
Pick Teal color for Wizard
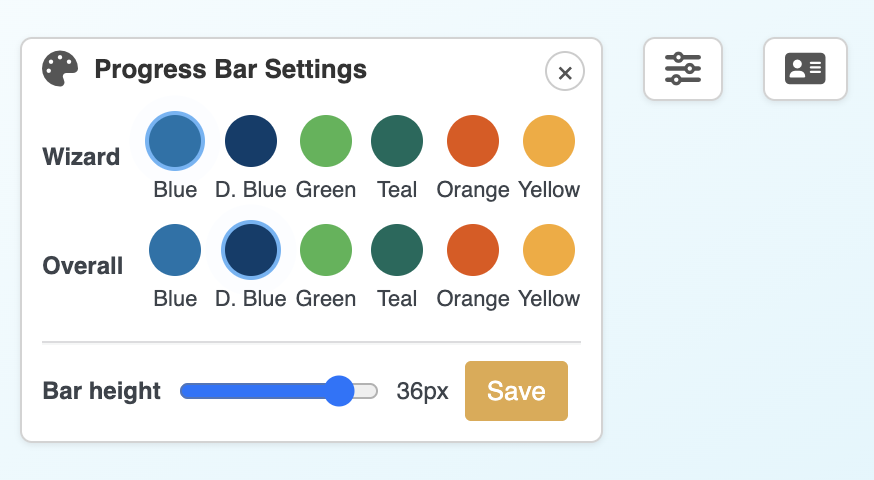397,141
